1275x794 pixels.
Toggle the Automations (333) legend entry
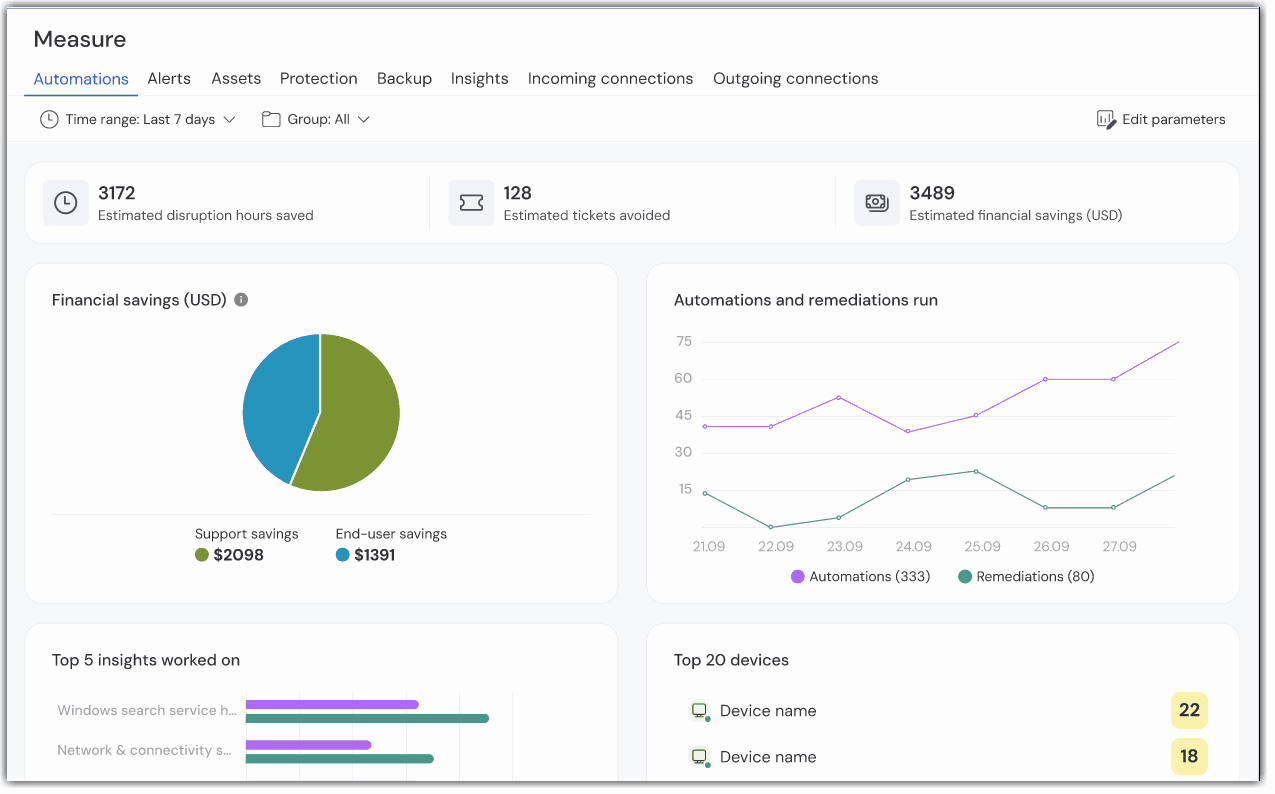tap(860, 577)
